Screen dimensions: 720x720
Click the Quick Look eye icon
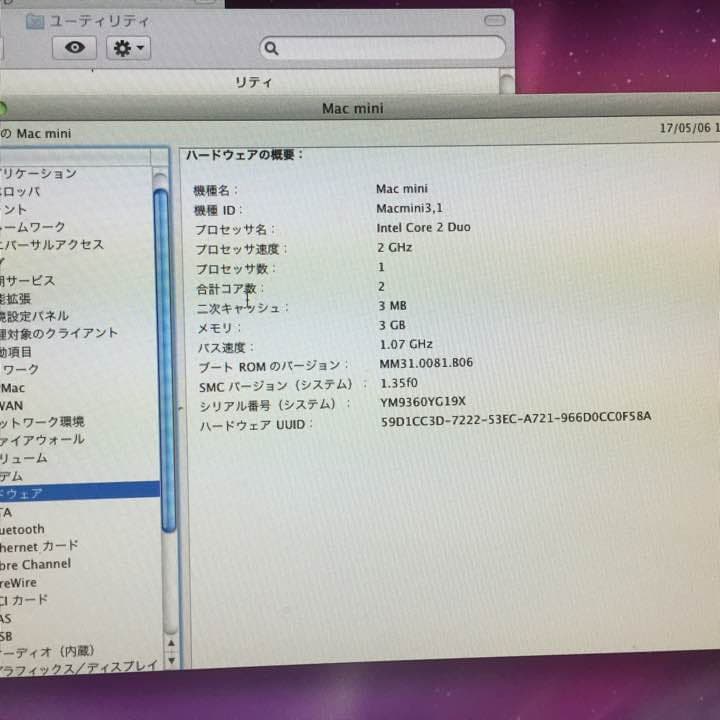pyautogui.click(x=74, y=48)
